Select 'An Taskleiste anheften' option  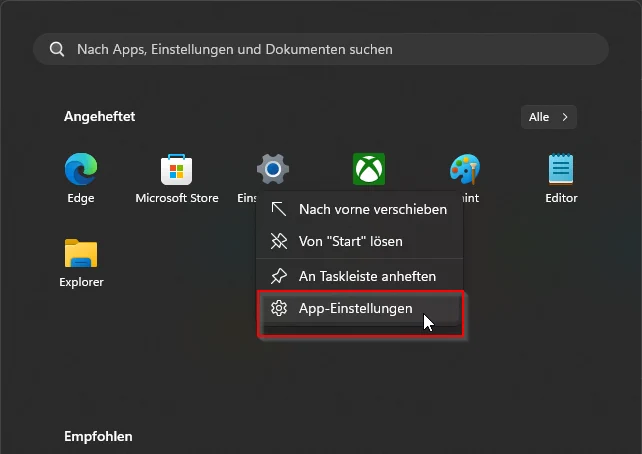[x=360, y=276]
